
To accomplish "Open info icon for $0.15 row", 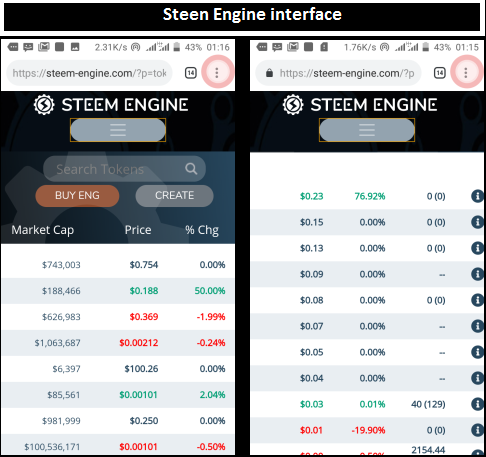I will tap(477, 222).
